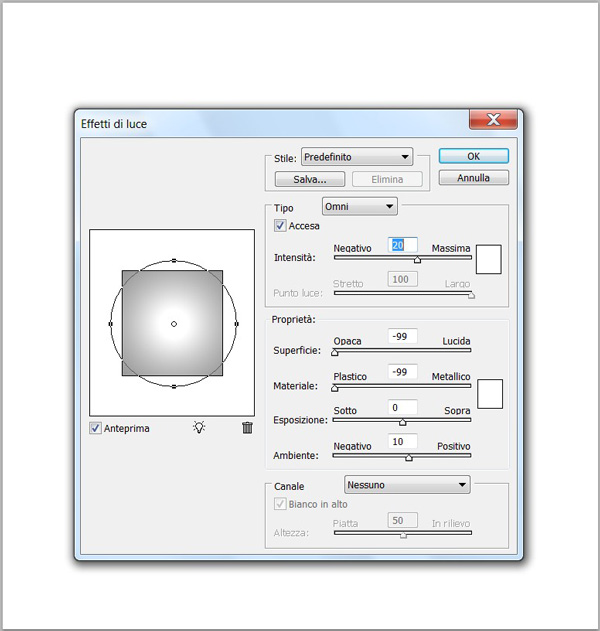Click the left handle of light circle

(110, 324)
